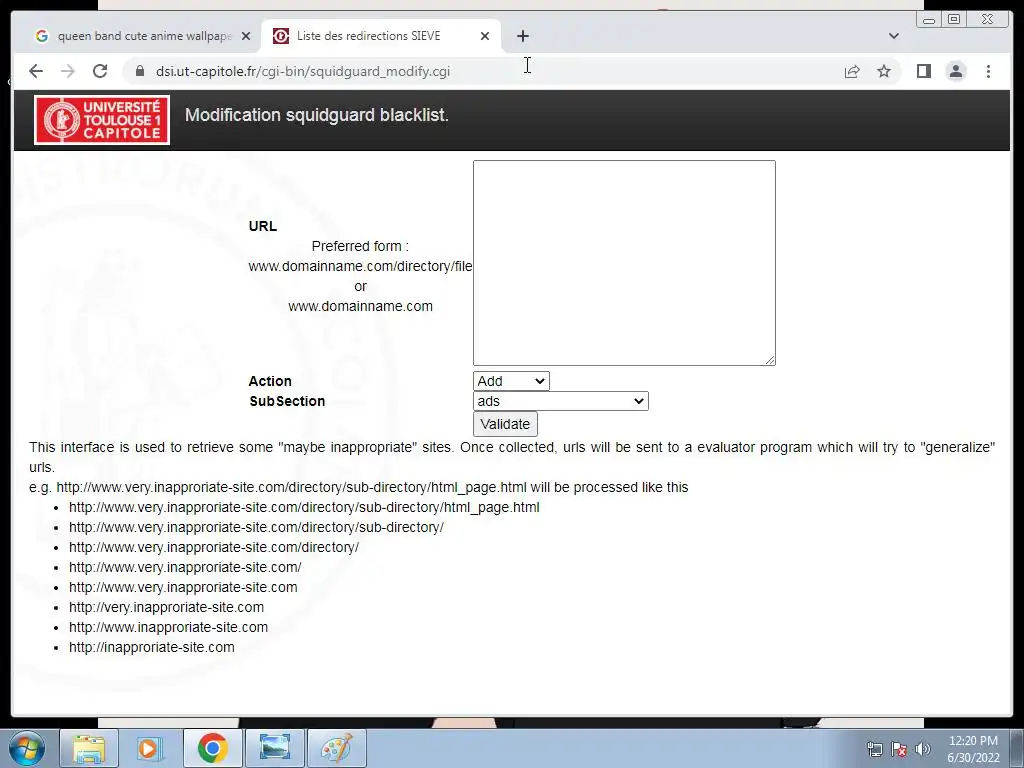Click the forward navigation arrow

[x=68, y=71]
